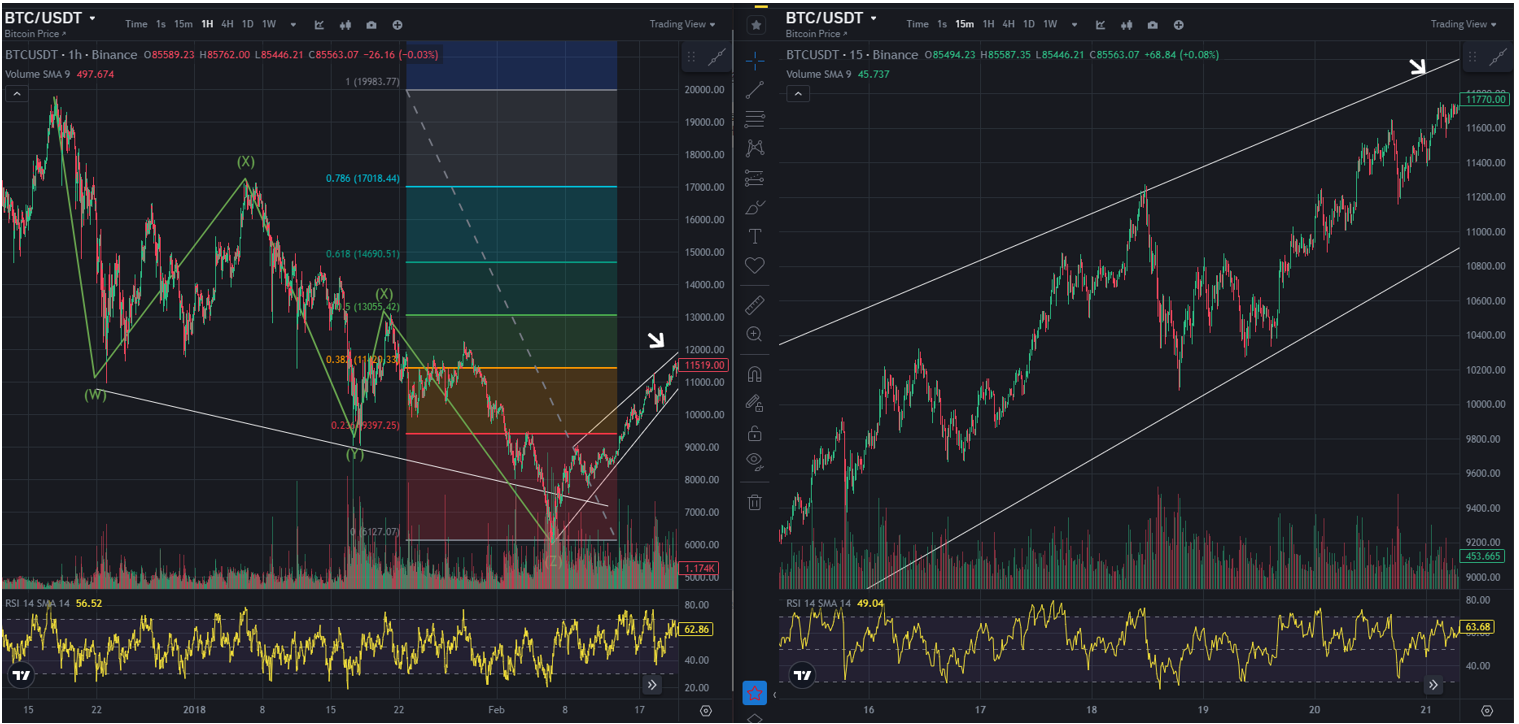The image size is (1519, 724).
Task: Select the brush drawing tool
Action: pos(755,207)
